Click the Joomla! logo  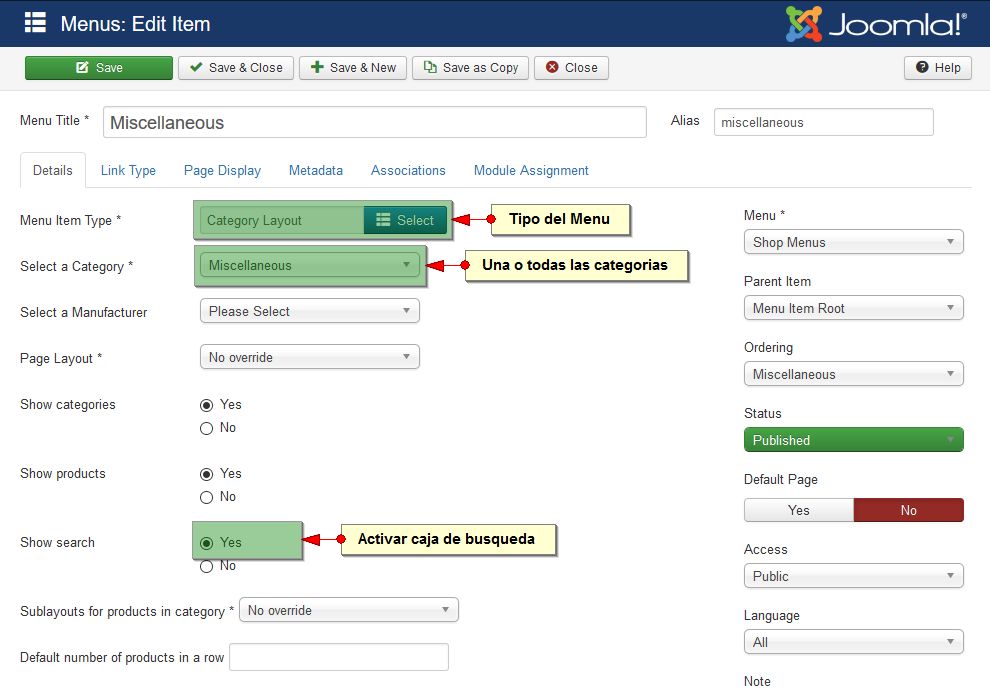876,24
